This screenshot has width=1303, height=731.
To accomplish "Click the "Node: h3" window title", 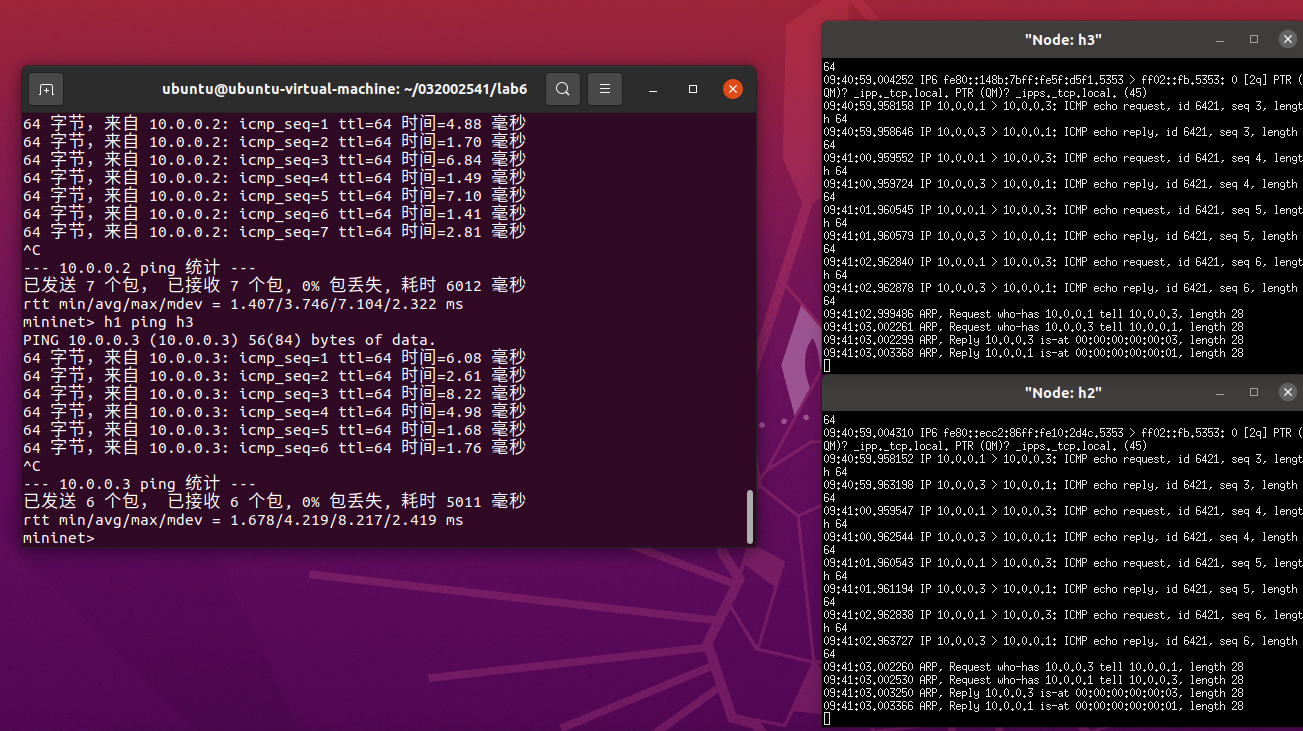I will click(x=1063, y=39).
